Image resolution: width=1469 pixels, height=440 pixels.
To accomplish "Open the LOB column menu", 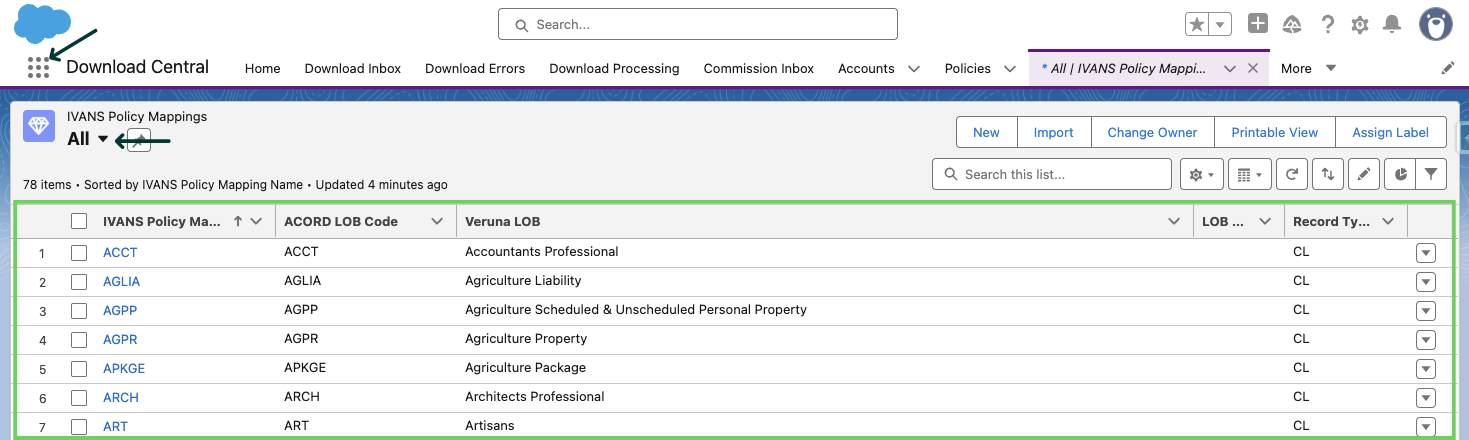I will click(1265, 222).
